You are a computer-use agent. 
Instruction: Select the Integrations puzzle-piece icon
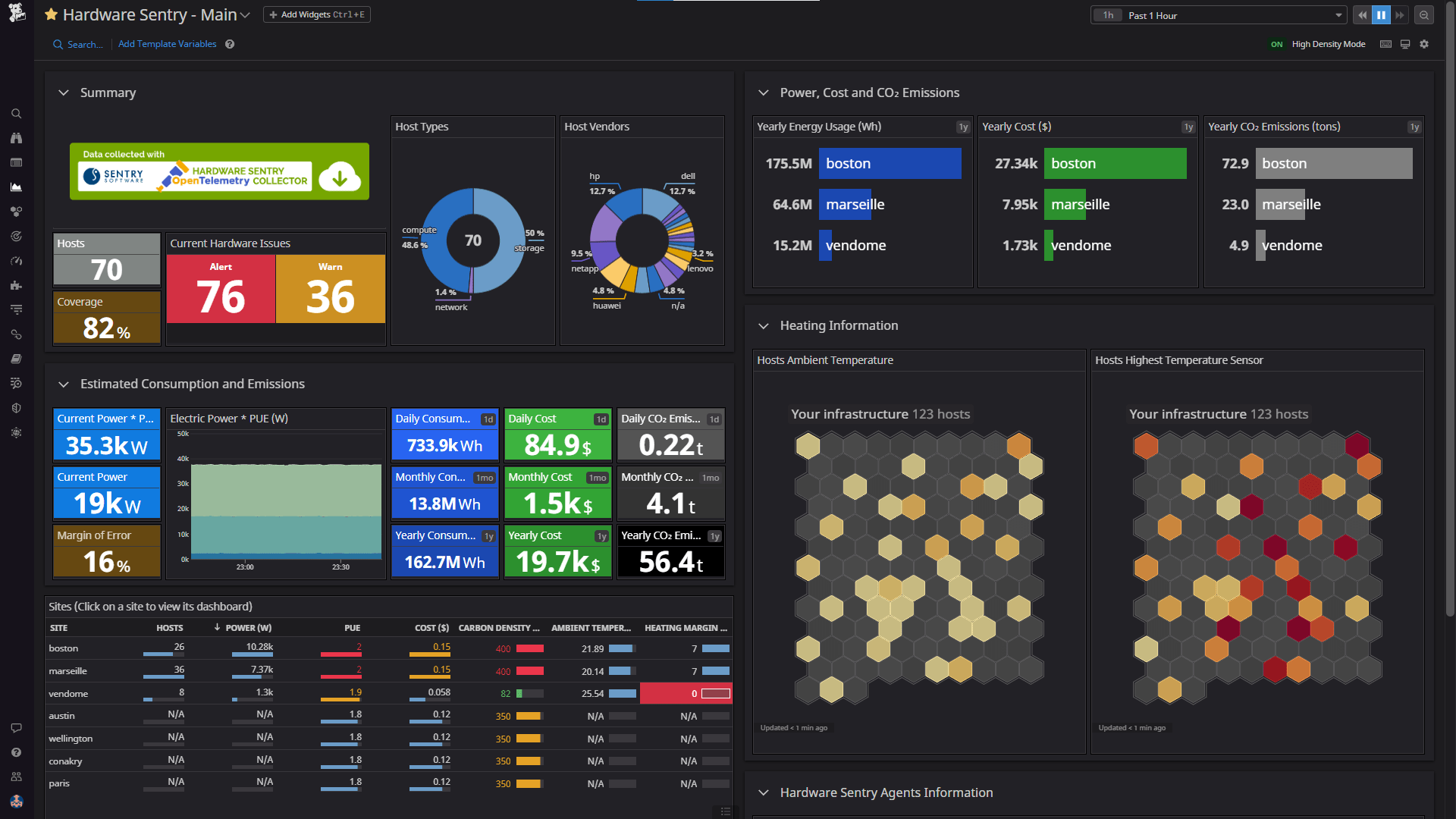16,285
